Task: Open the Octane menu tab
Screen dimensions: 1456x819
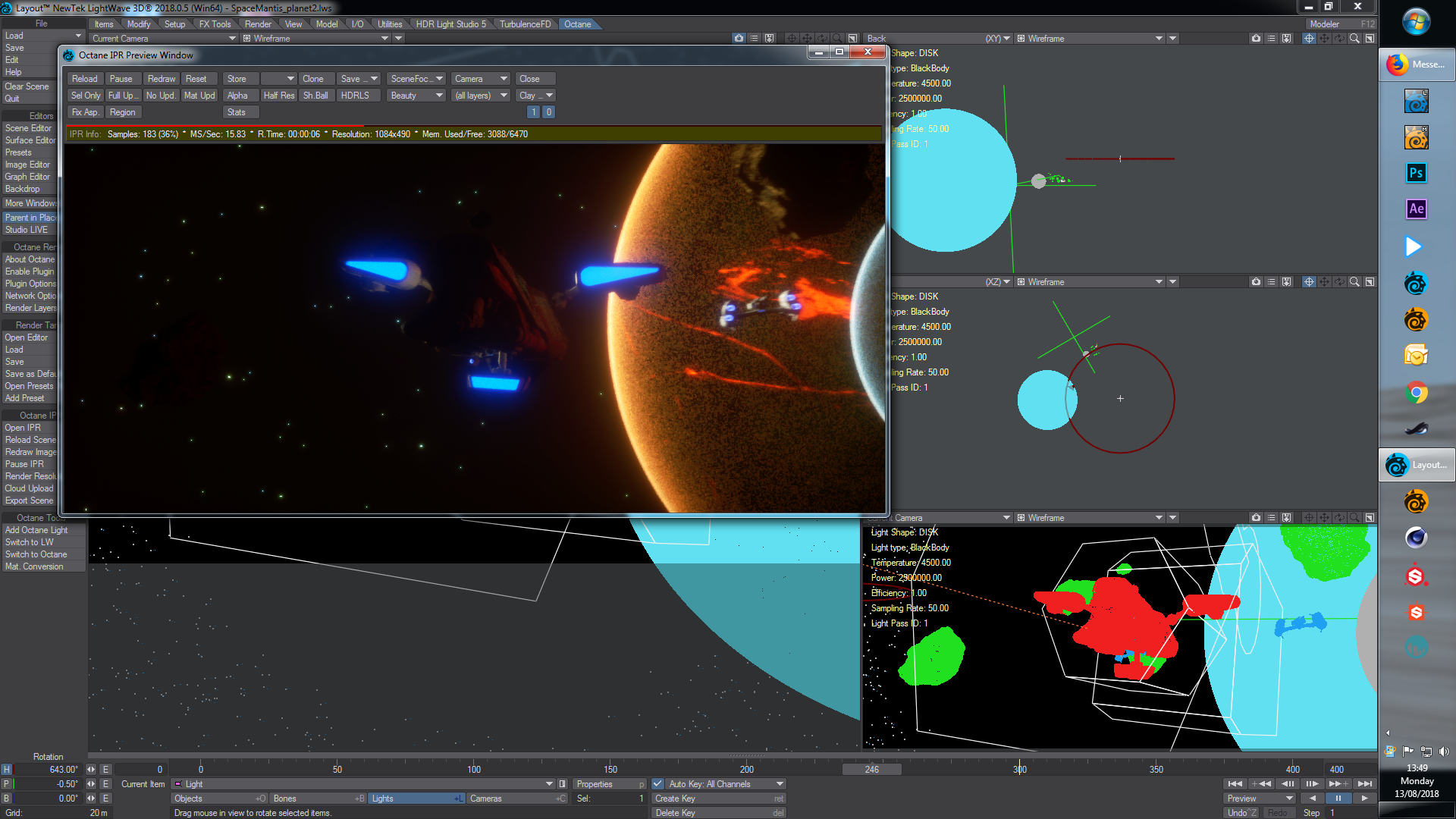Action: tap(577, 24)
